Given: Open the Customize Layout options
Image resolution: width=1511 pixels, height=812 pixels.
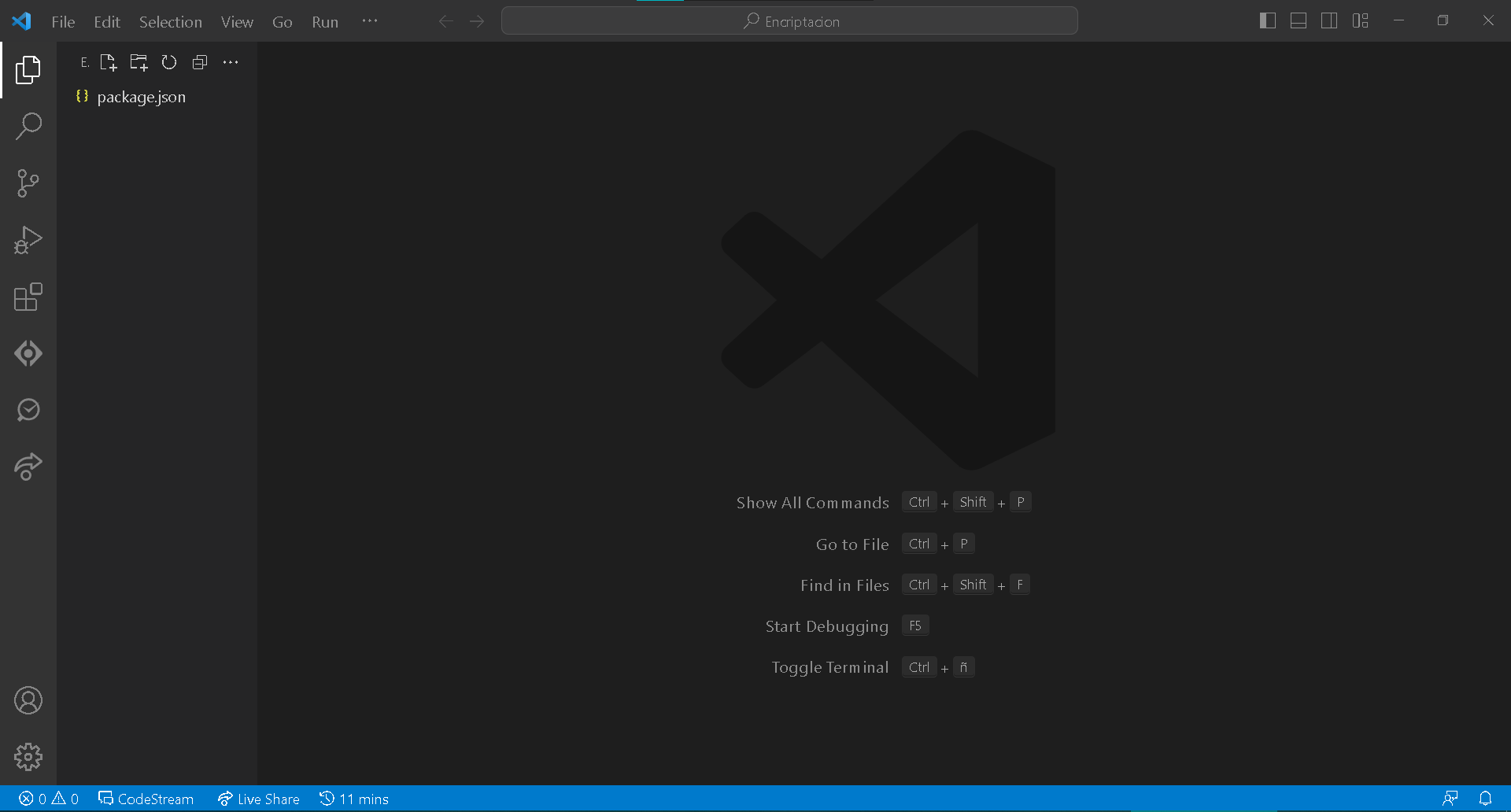Looking at the screenshot, I should (x=1361, y=21).
